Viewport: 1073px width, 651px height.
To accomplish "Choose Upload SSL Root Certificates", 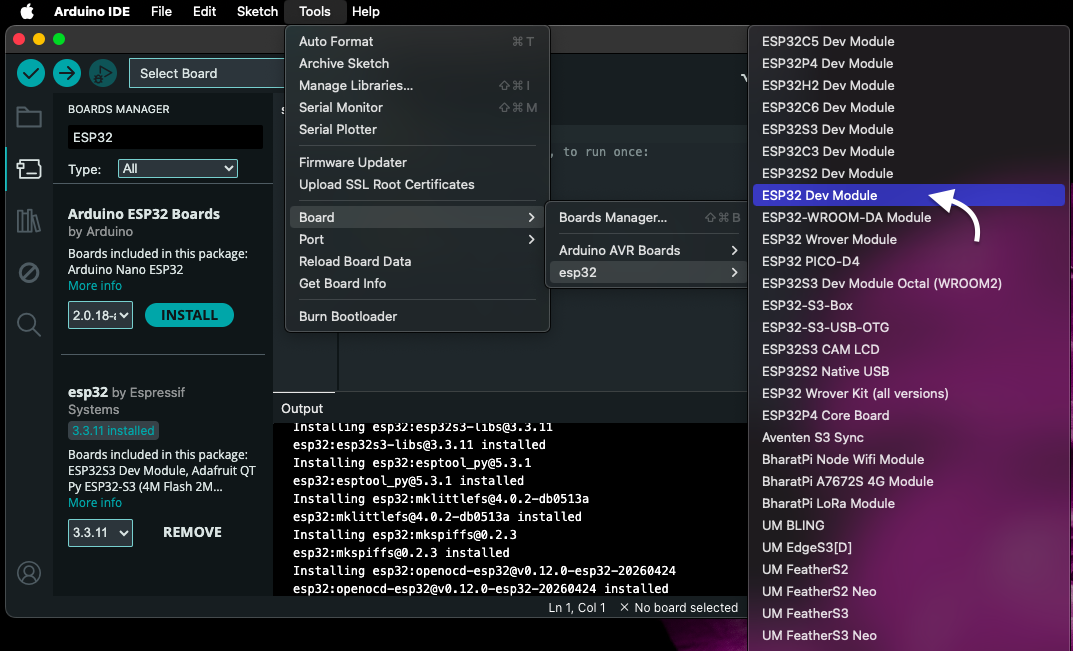I will 417,184.
